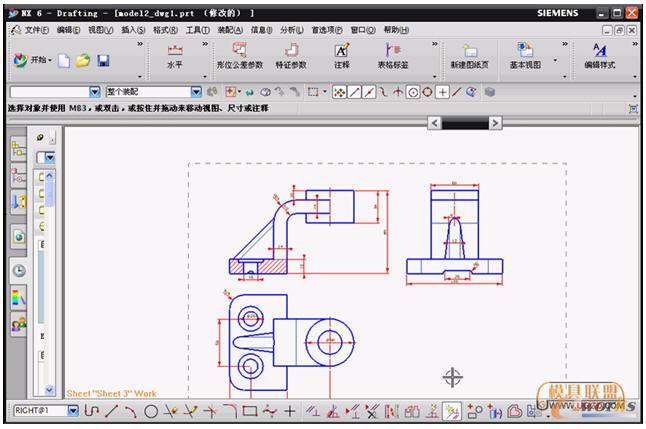Expand the 整个装配 selection scope dropdown
The image size is (646, 429).
pyautogui.click(x=196, y=92)
